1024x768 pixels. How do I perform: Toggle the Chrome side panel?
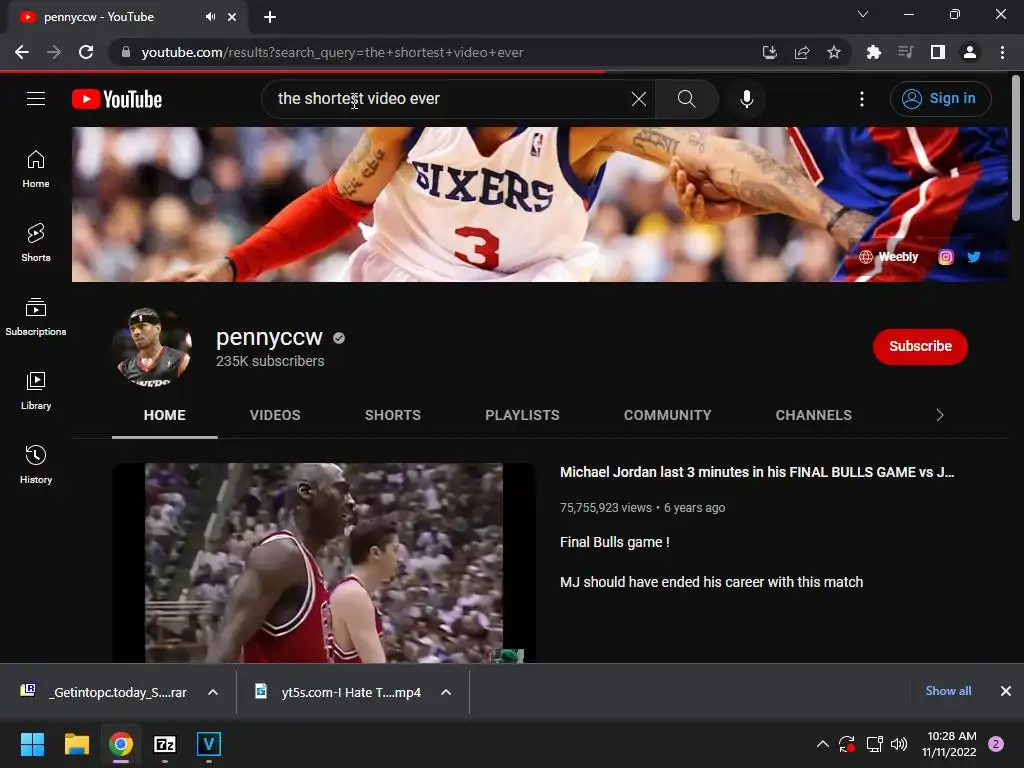tap(938, 52)
